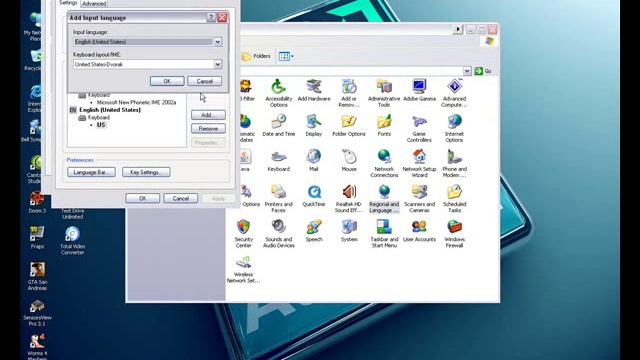Viewport: 640px width, 360px height.
Task: Open QuickTime icon
Action: coord(313,196)
